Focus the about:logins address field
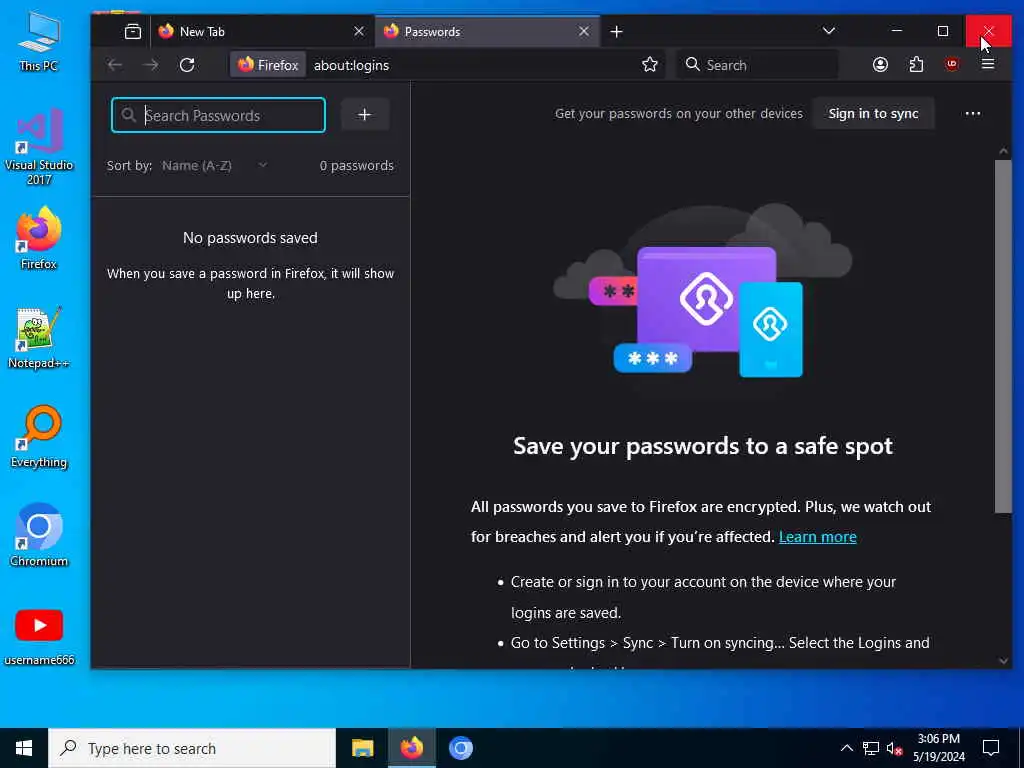This screenshot has height=768, width=1024. [470, 65]
